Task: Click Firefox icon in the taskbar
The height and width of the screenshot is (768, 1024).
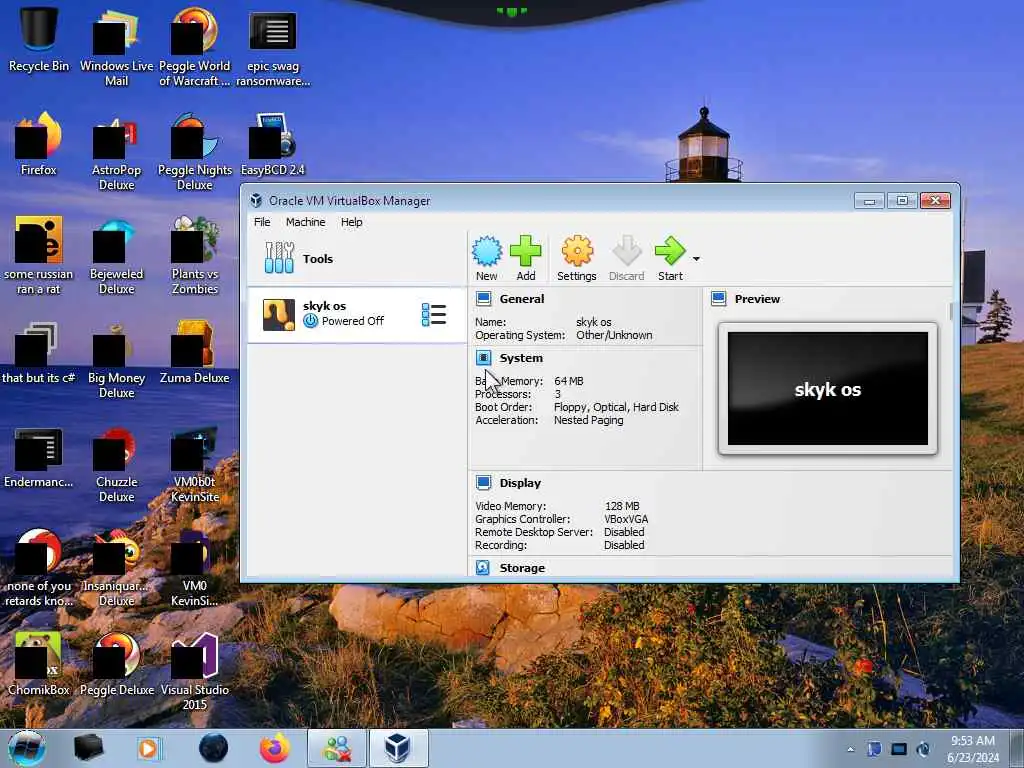Action: coord(274,748)
